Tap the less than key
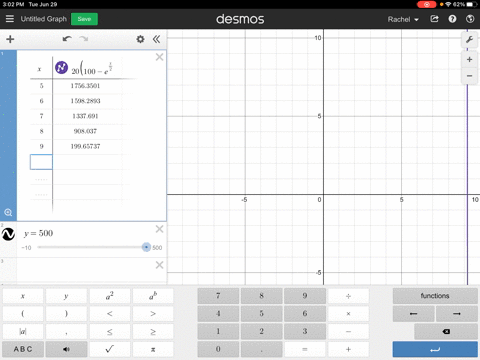The height and width of the screenshot is (360, 480). 110,314
